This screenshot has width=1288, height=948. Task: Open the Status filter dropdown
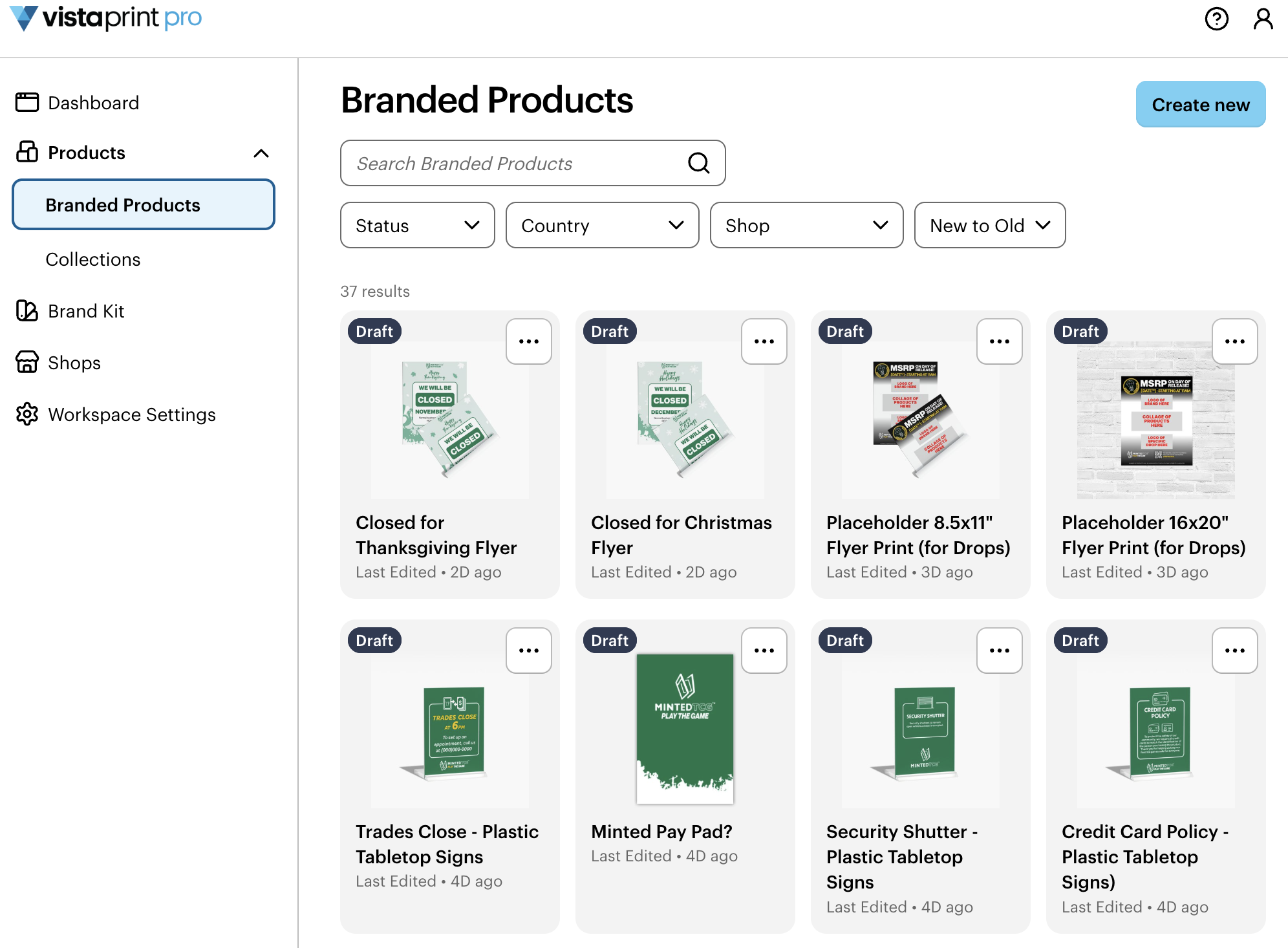[418, 225]
